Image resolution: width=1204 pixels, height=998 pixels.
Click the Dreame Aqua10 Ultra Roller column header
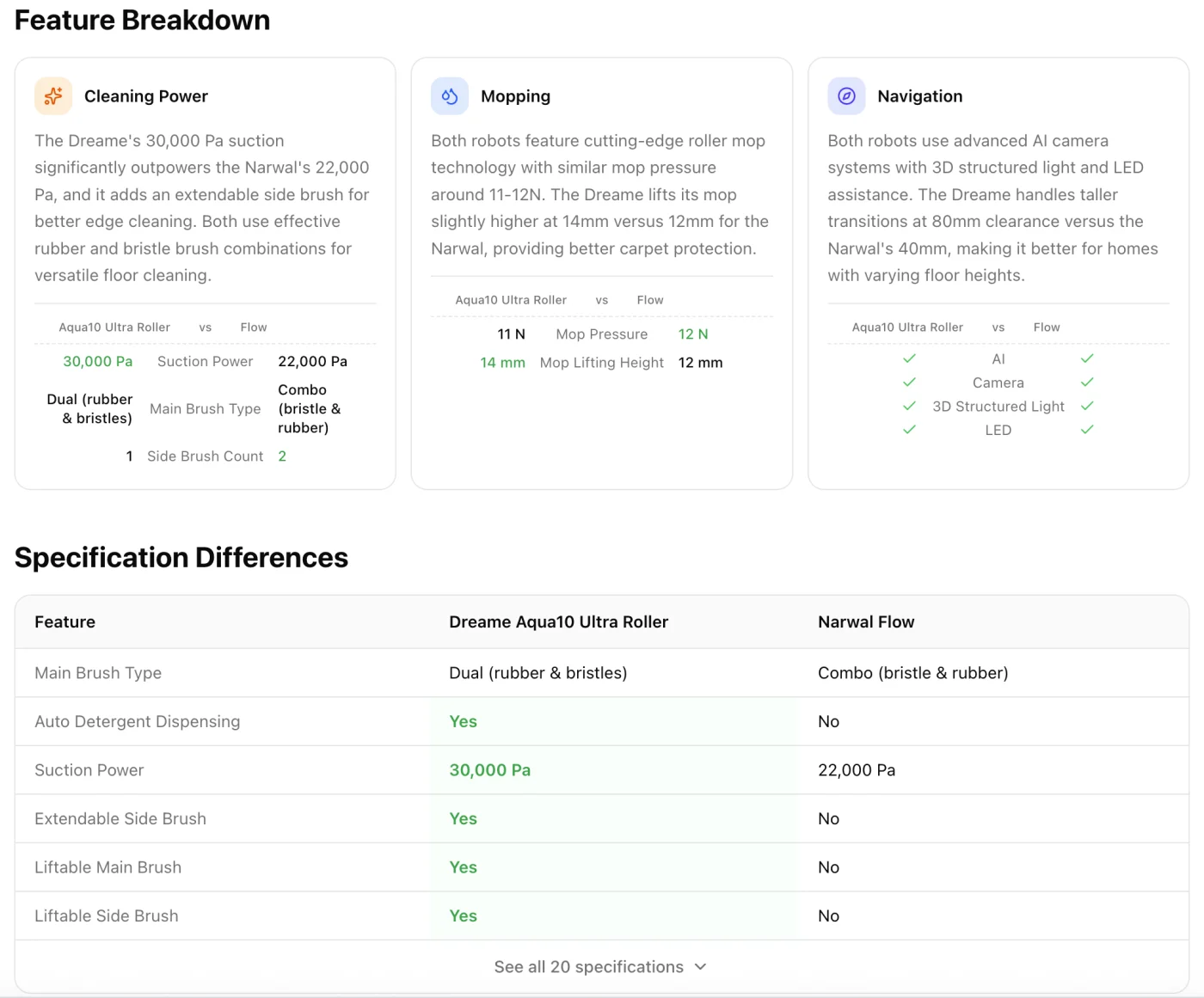point(559,621)
